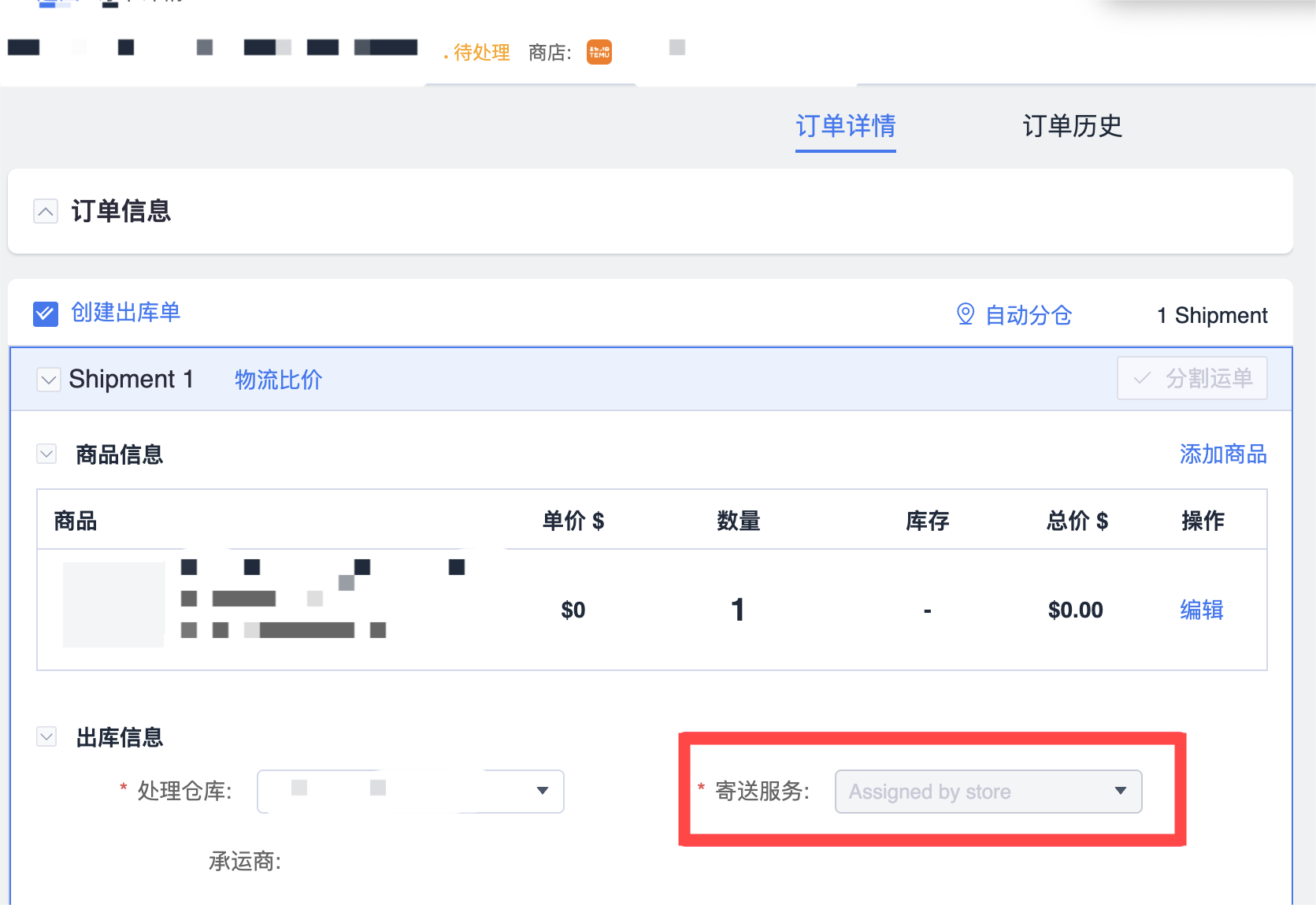Collapse the 出库信息 section
Image resolution: width=1316 pixels, height=905 pixels.
tap(47, 737)
